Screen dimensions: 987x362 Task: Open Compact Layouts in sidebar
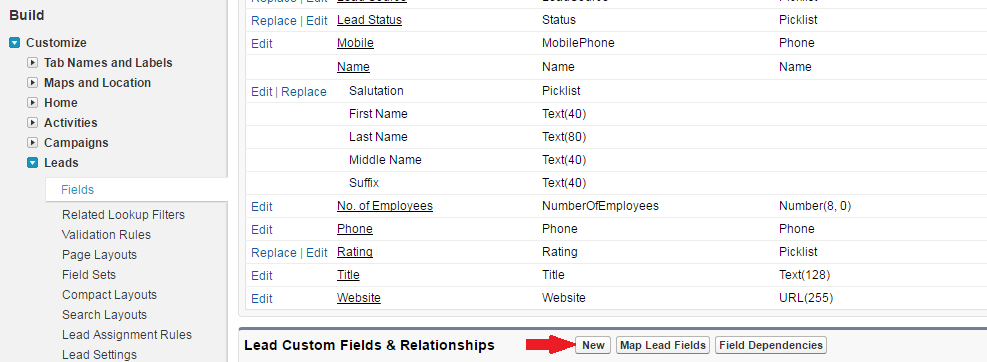pos(110,295)
